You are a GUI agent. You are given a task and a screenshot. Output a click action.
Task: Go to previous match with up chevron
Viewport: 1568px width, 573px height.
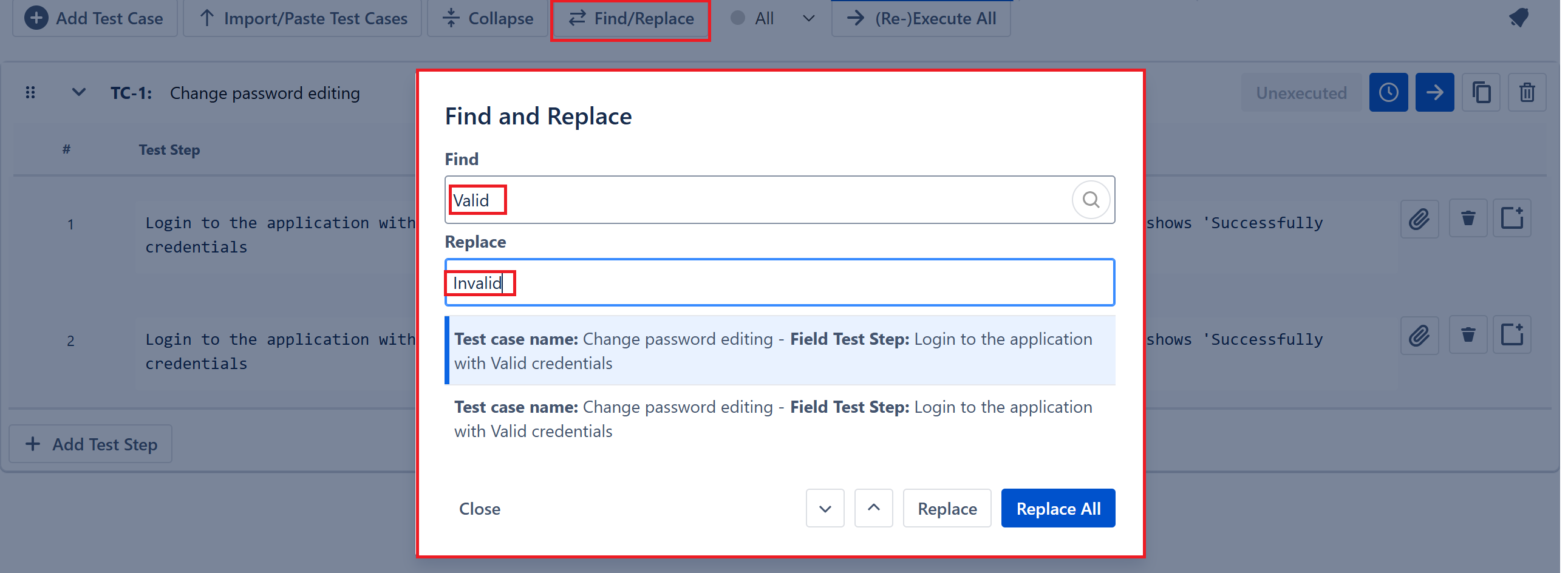click(873, 509)
